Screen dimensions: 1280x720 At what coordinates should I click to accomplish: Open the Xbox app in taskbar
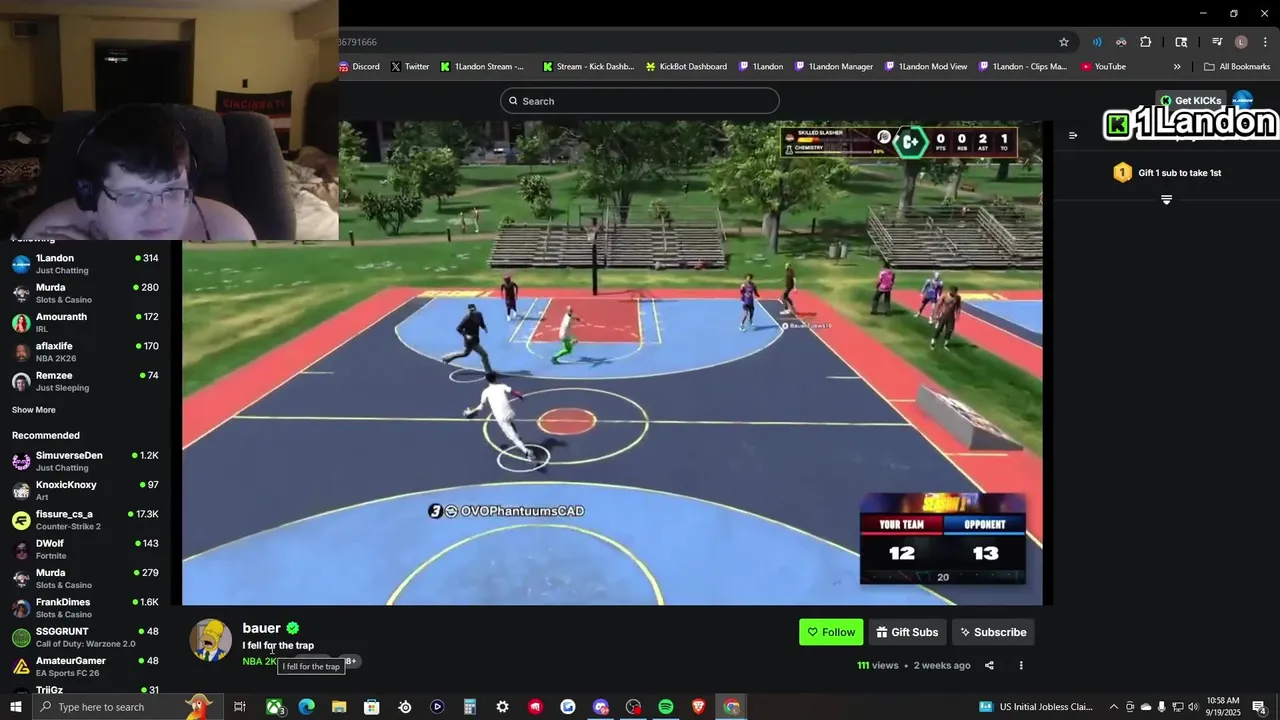(275, 707)
